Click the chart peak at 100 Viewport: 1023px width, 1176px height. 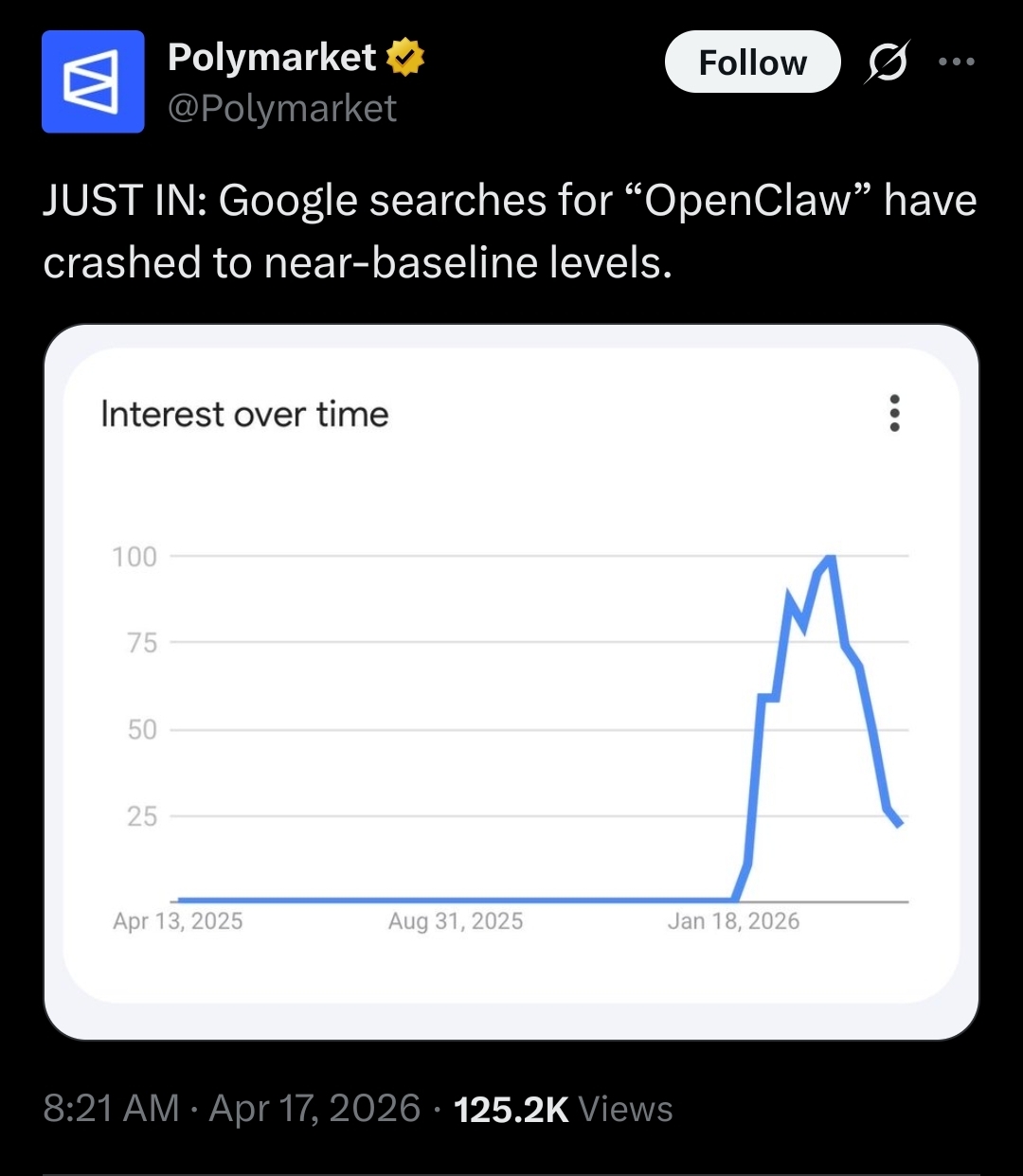(831, 557)
